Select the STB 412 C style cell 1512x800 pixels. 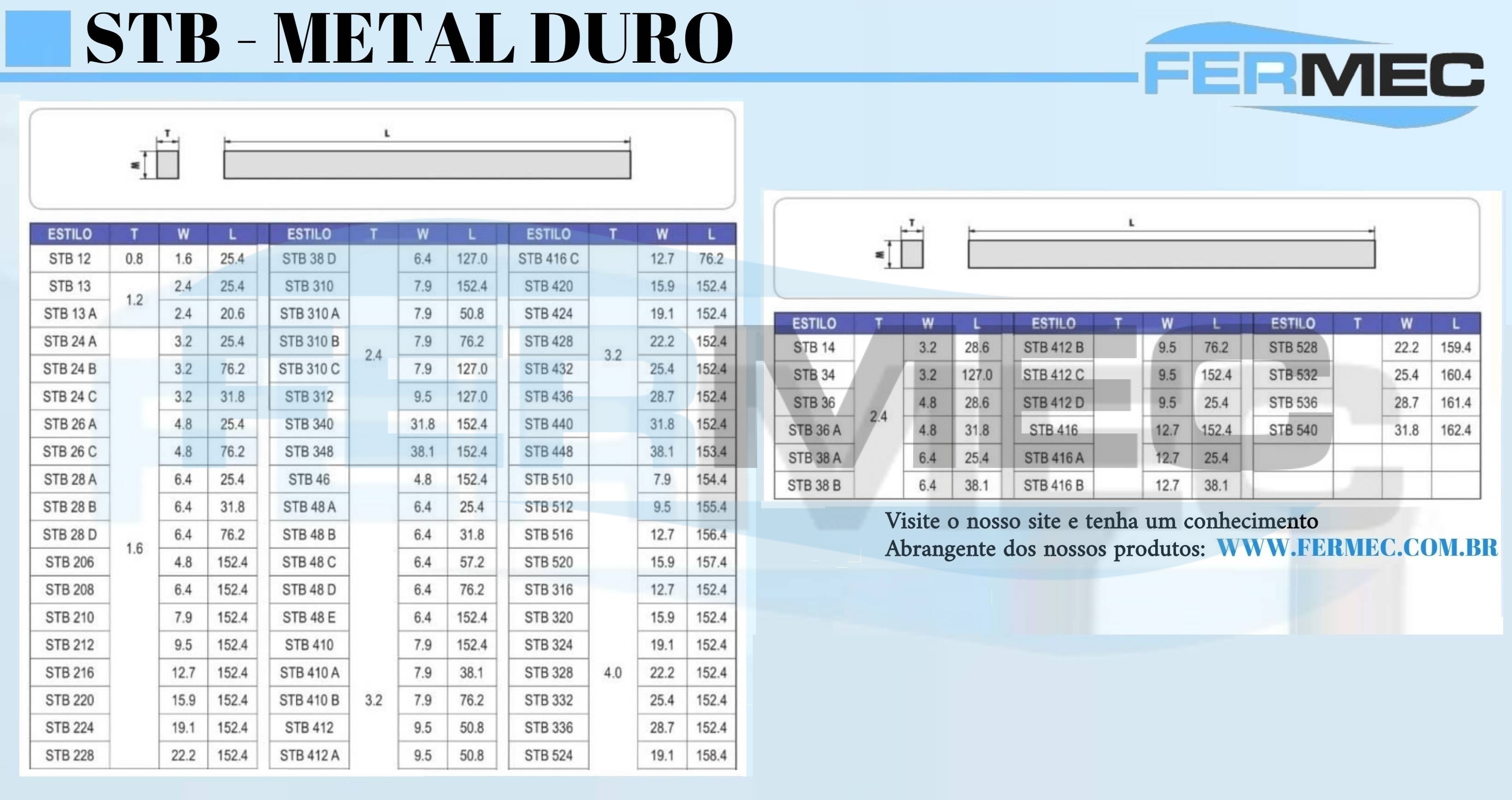pos(1054,375)
